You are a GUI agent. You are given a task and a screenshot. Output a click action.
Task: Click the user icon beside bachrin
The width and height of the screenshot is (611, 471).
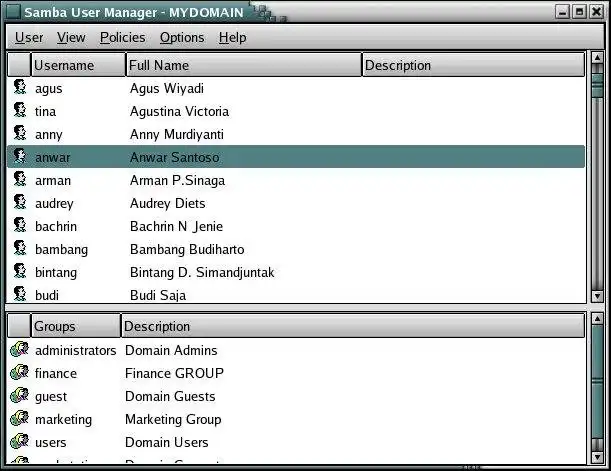pos(20,225)
